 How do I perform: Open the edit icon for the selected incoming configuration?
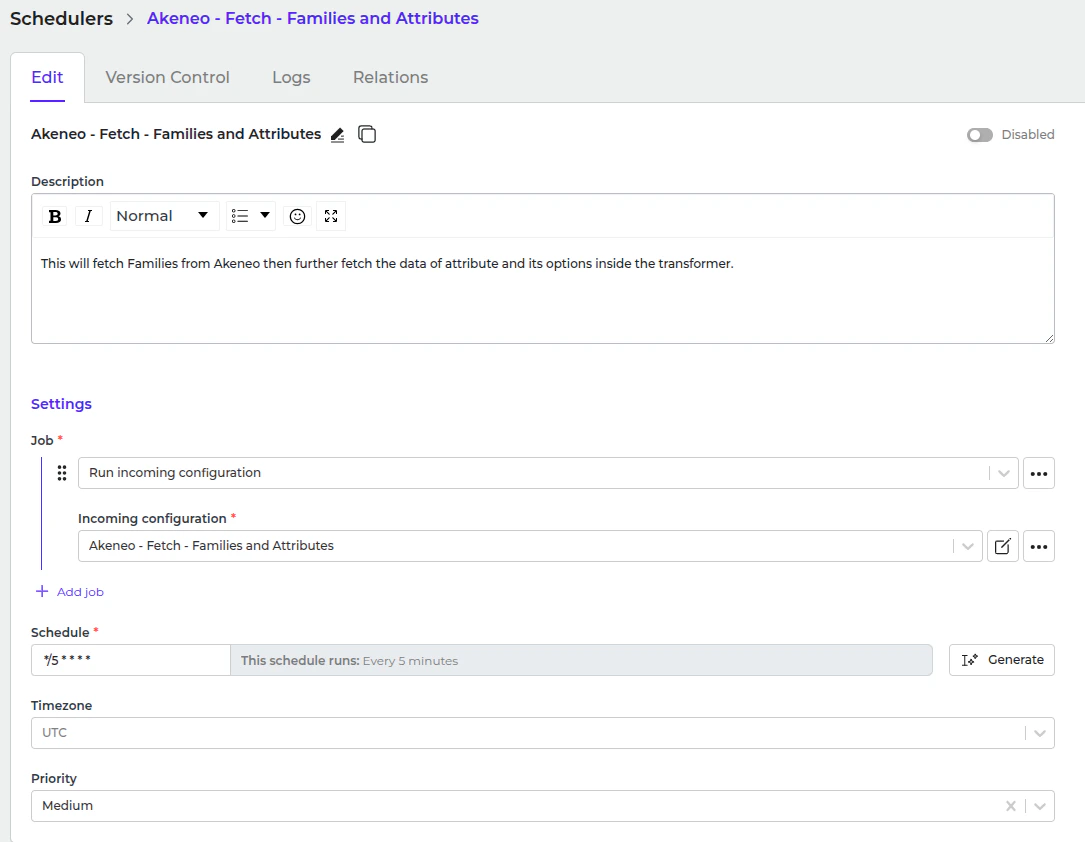(x=1002, y=547)
